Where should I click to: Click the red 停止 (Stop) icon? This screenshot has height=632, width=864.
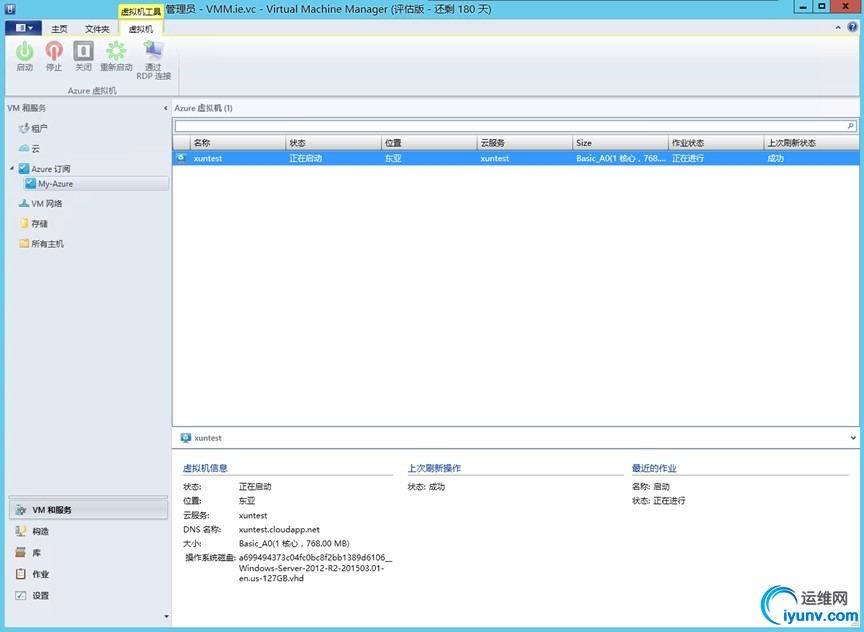pos(54,51)
